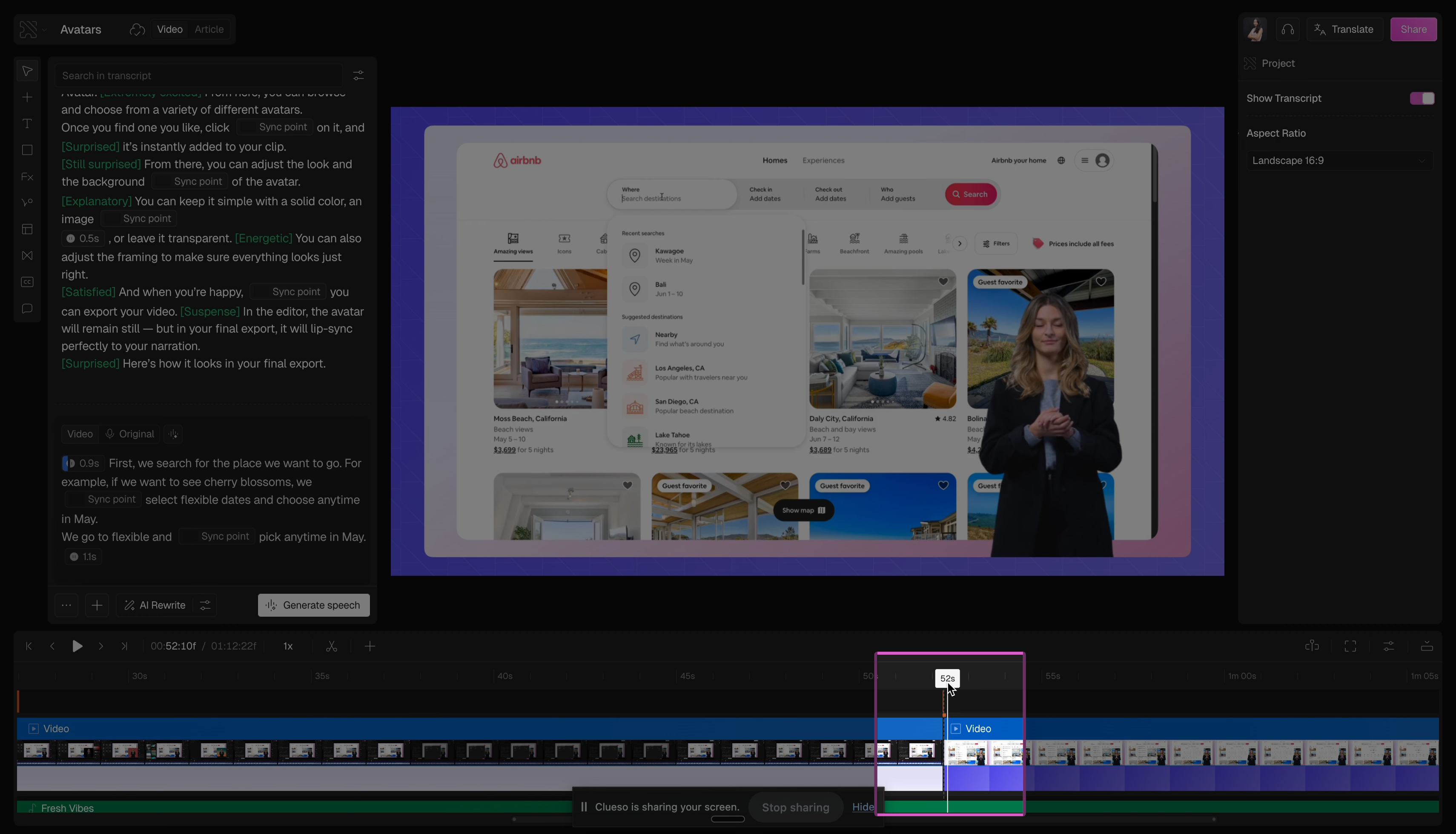The width and height of the screenshot is (1456, 834).
Task: Open the Fx effects tool
Action: coord(27,176)
